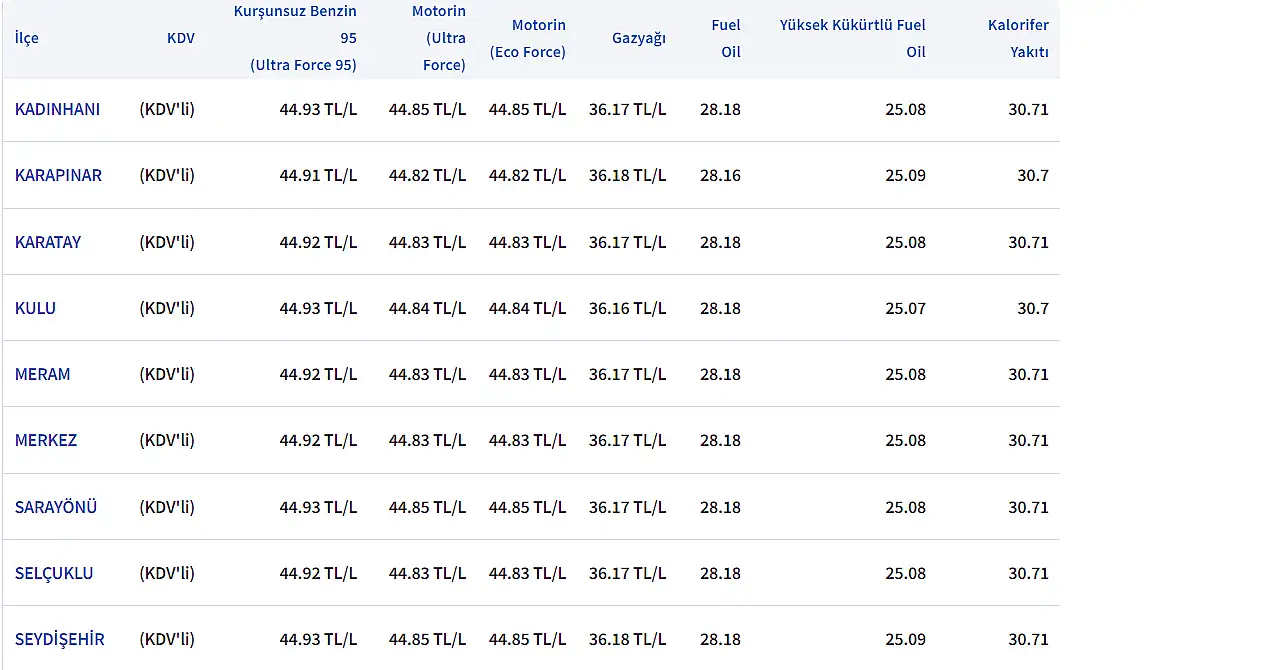Click KULU's 25.07 high-sulfur fuel oil price
This screenshot has height=670, width=1280.
[905, 308]
